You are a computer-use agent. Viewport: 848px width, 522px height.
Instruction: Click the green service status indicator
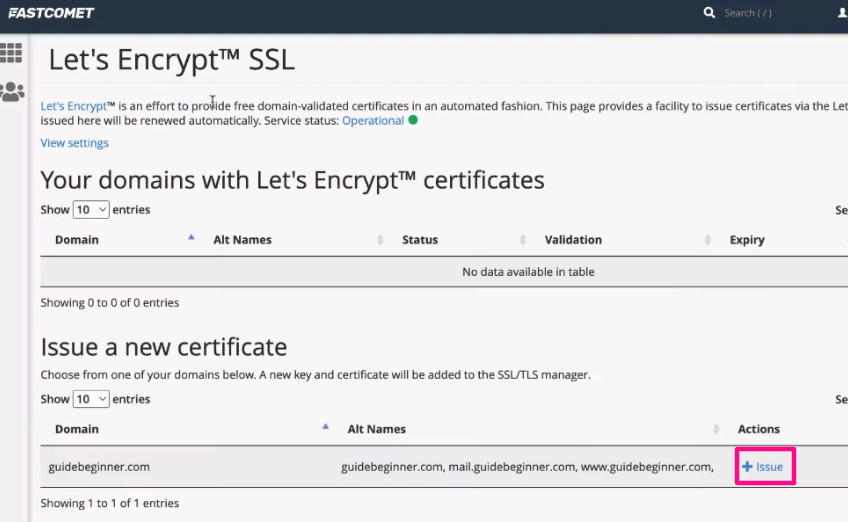[413, 120]
